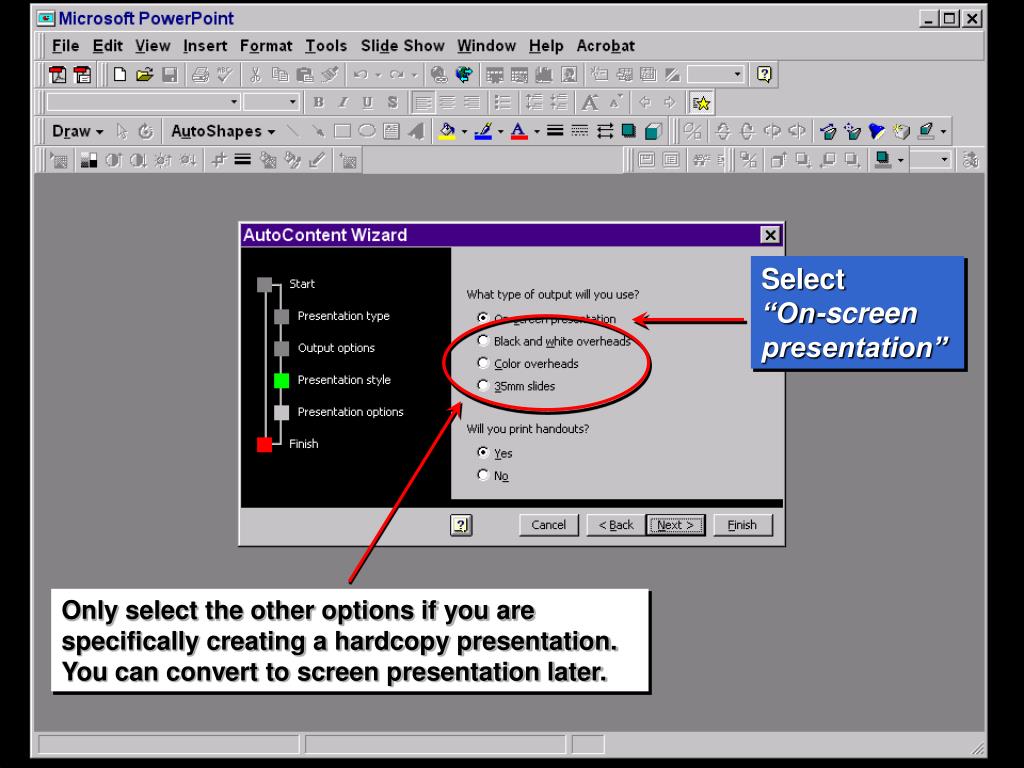This screenshot has height=768, width=1024.
Task: Open the Font size dropdown
Action: coord(293,102)
